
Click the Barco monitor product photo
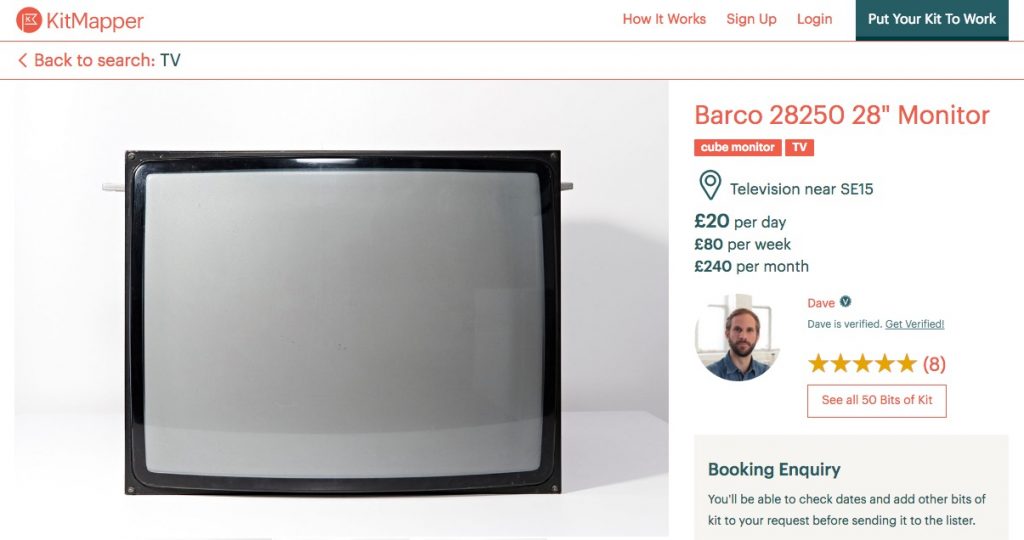[341, 308]
